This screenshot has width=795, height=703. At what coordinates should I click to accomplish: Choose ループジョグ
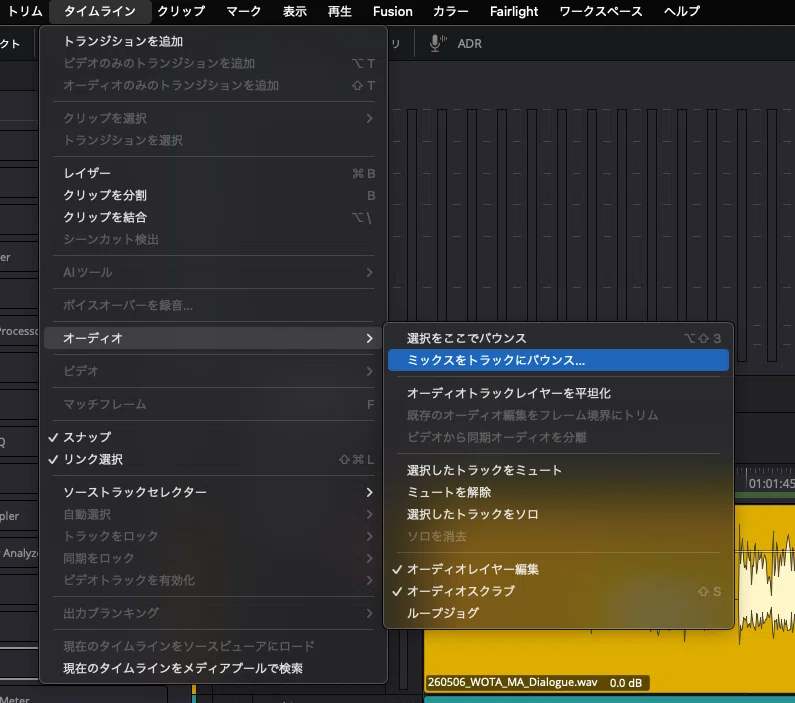558,613
